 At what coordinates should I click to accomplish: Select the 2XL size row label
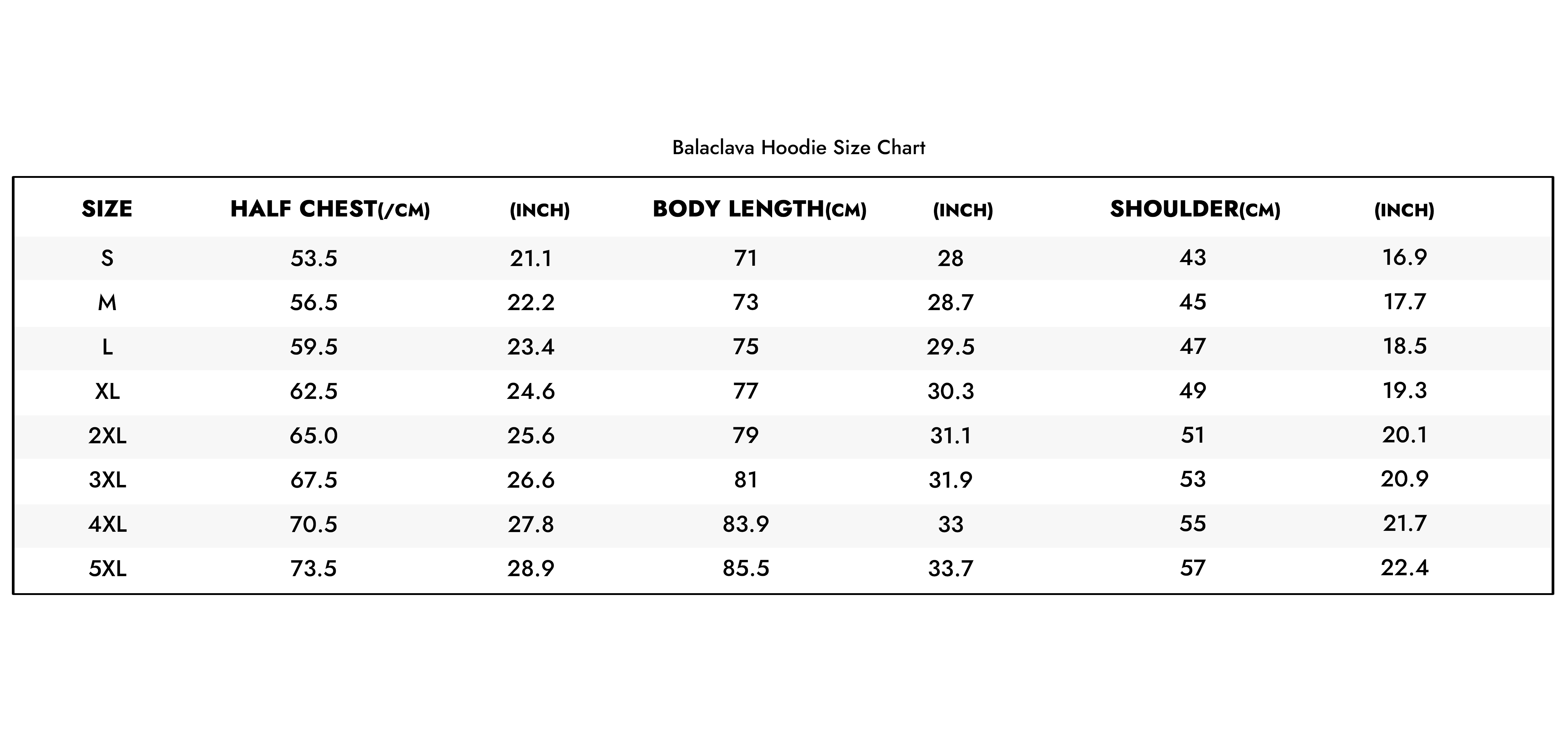point(107,436)
